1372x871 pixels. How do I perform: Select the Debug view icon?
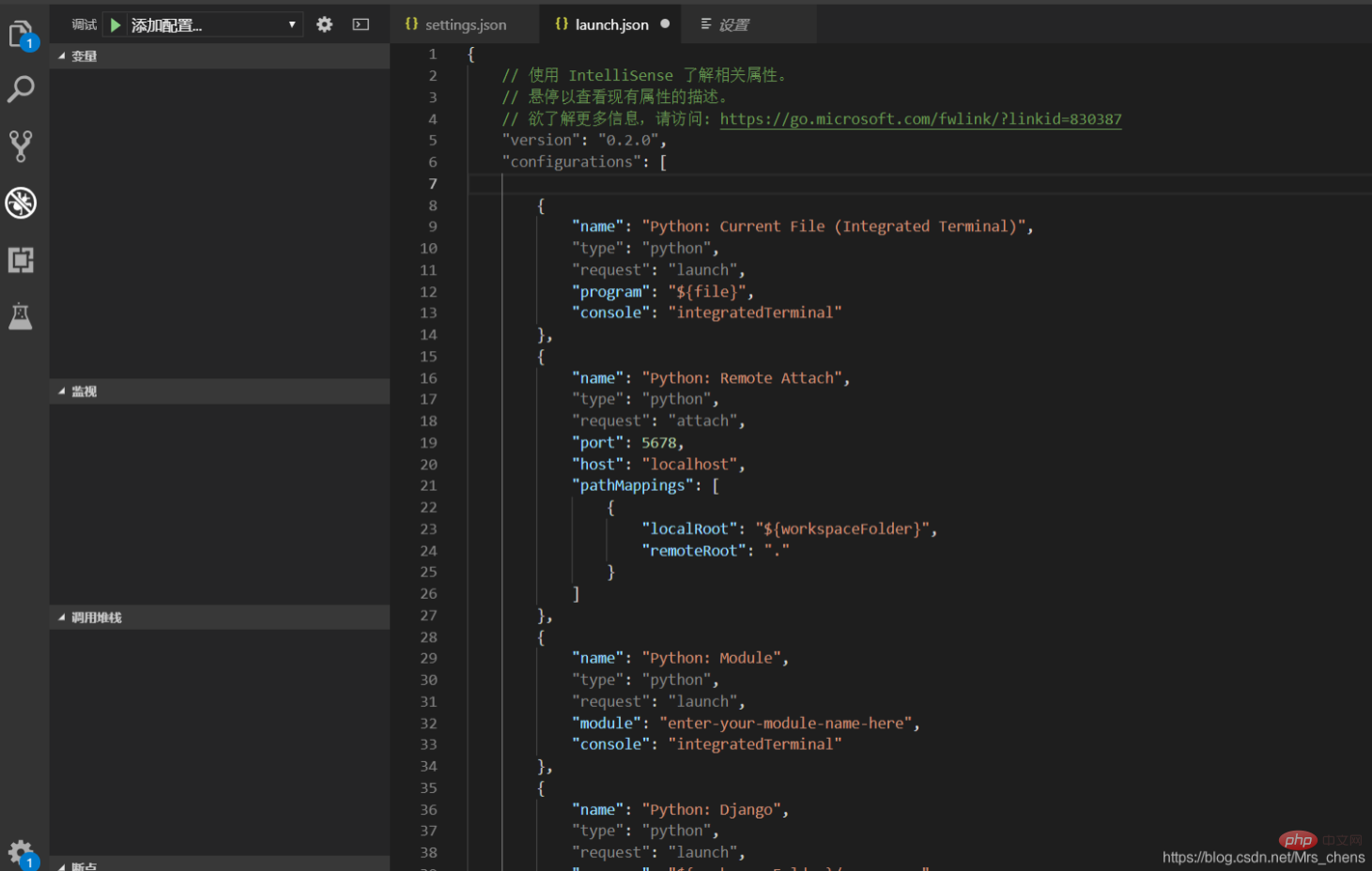click(21, 203)
